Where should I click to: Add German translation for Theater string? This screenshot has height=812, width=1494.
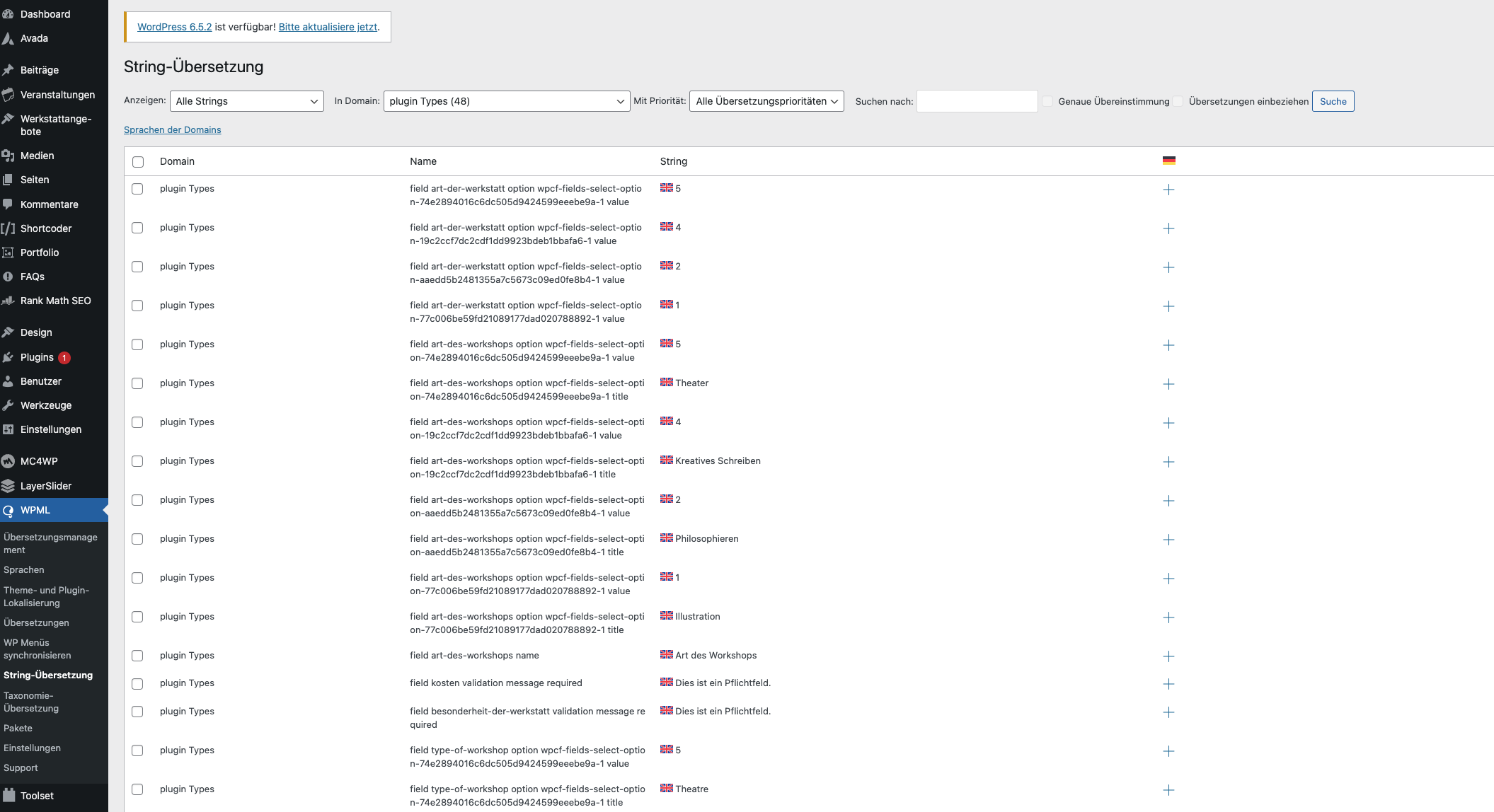(x=1168, y=384)
